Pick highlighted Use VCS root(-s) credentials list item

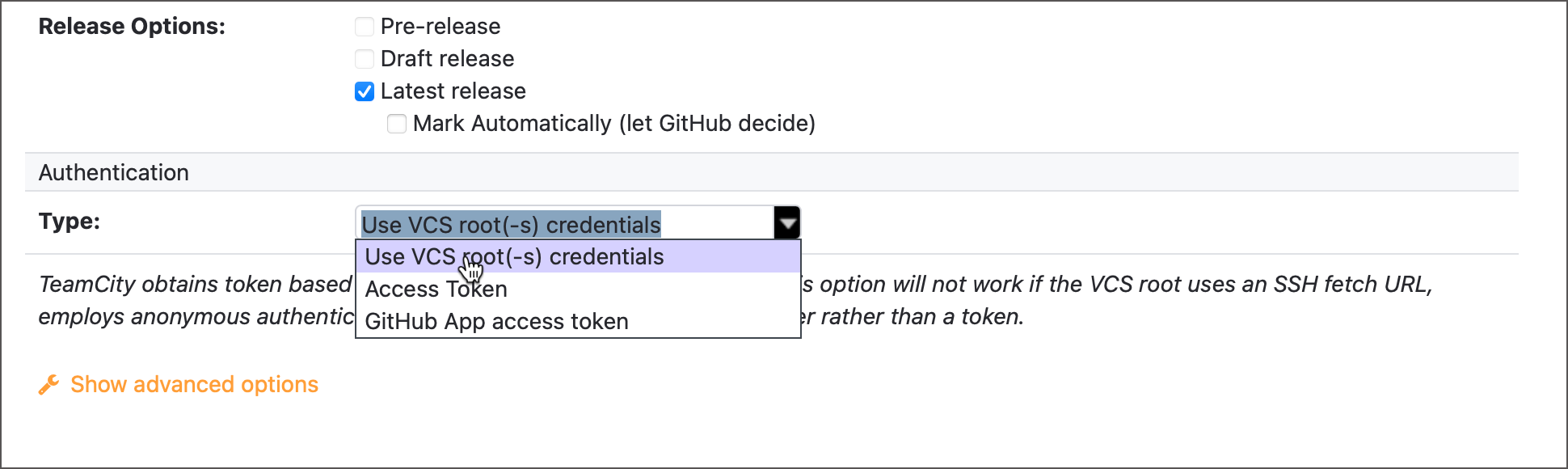[x=578, y=257]
